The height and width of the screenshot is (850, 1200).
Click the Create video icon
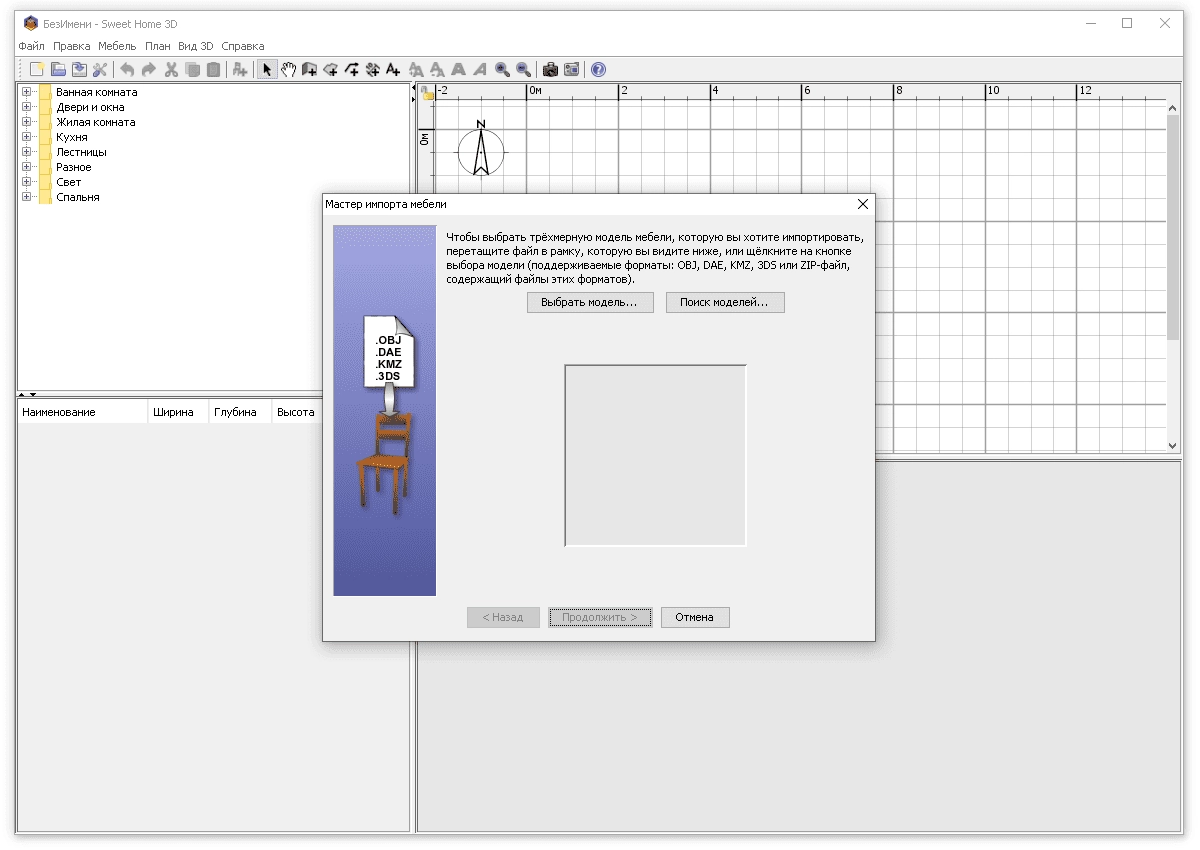pos(571,69)
